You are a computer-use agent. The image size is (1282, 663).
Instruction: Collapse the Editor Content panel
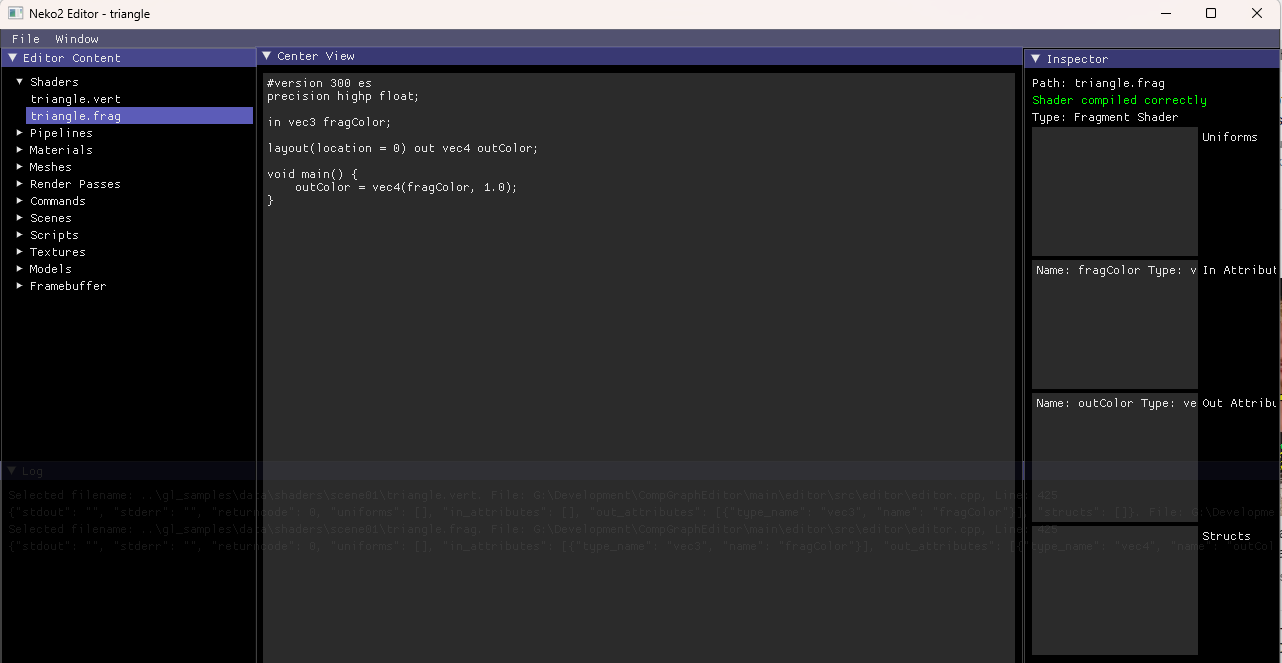click(13, 58)
